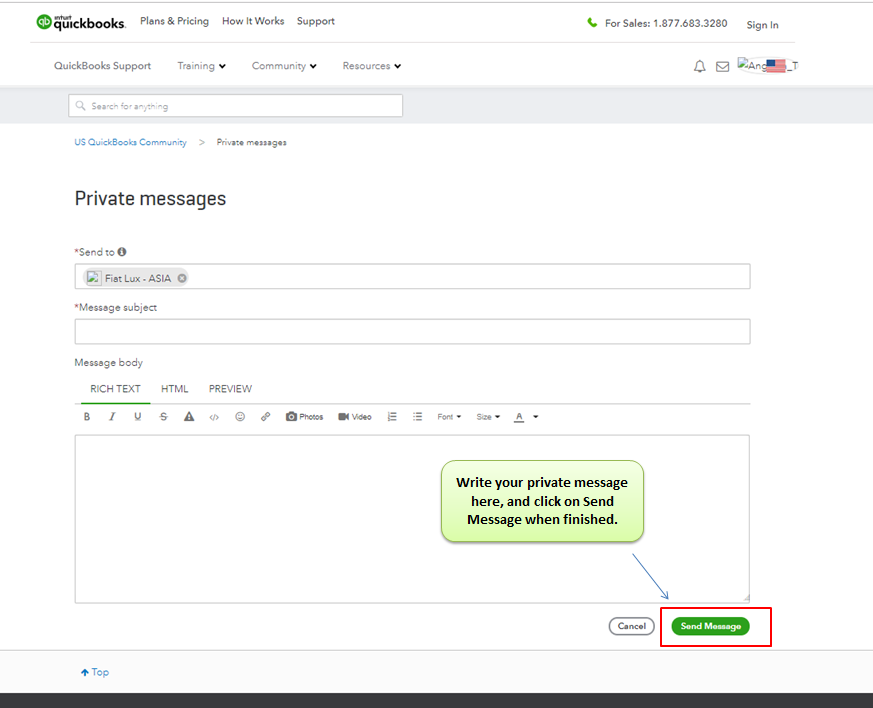Apply numbered list formatting
The width and height of the screenshot is (873, 708).
click(x=392, y=417)
